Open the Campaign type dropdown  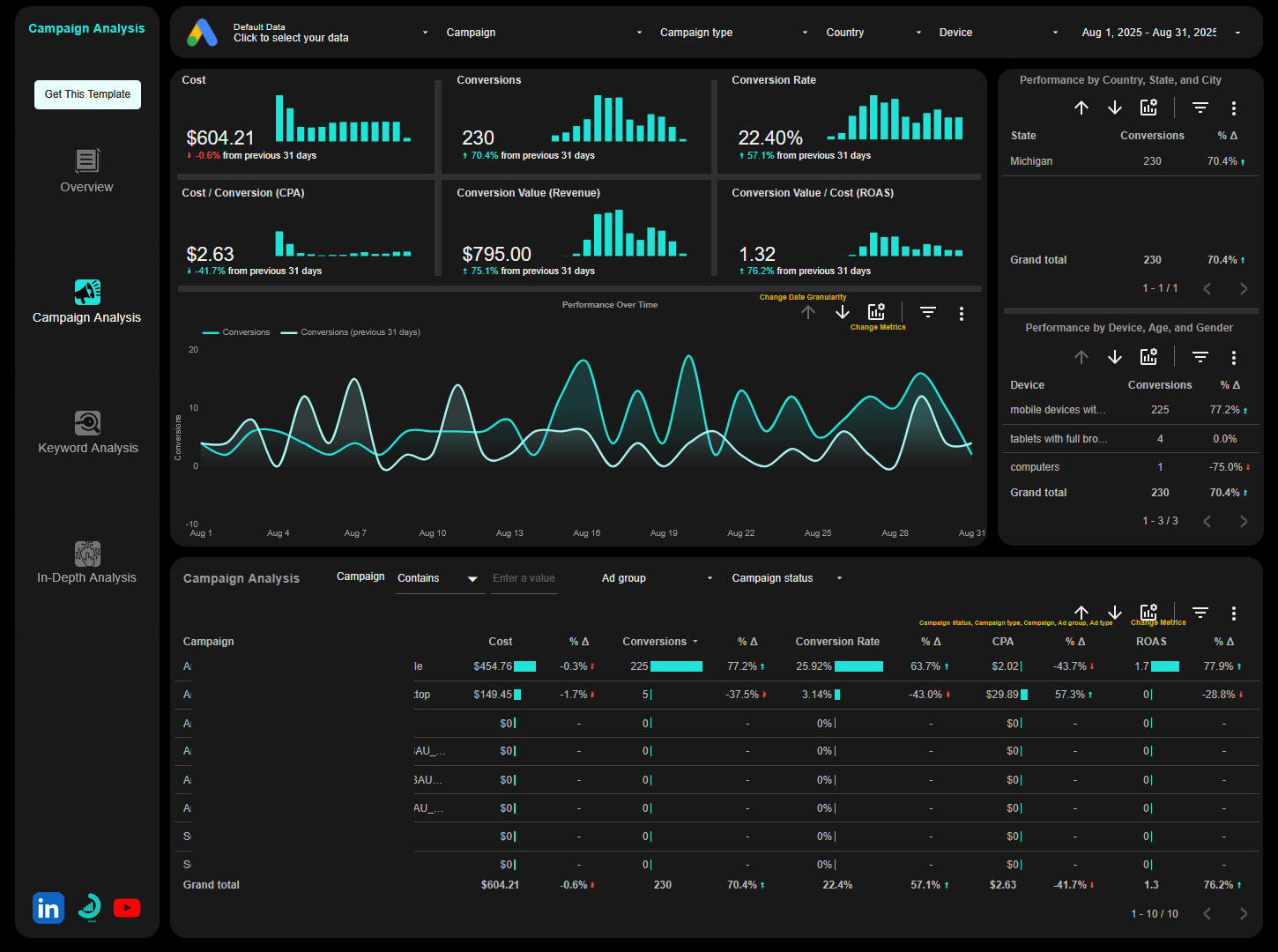click(x=732, y=32)
